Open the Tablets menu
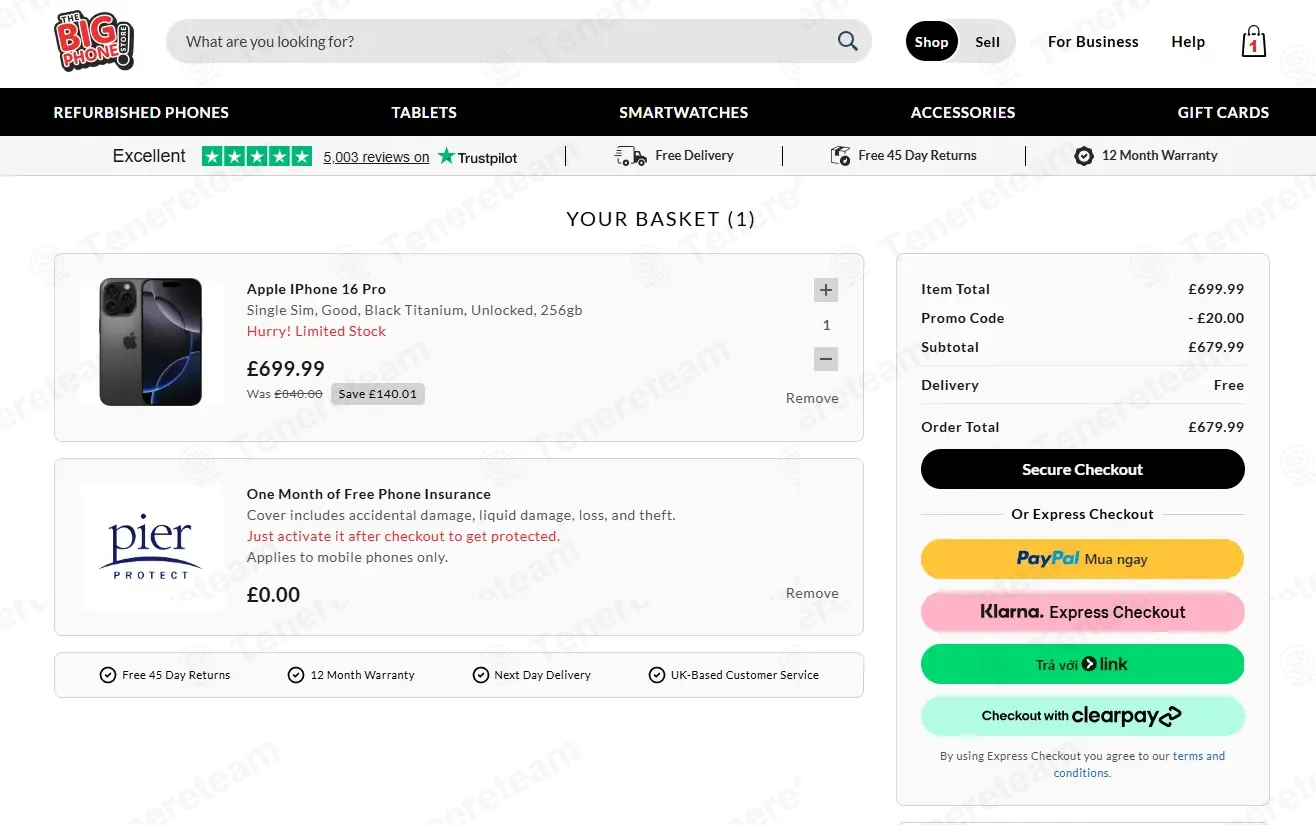This screenshot has width=1316, height=825. coord(424,112)
